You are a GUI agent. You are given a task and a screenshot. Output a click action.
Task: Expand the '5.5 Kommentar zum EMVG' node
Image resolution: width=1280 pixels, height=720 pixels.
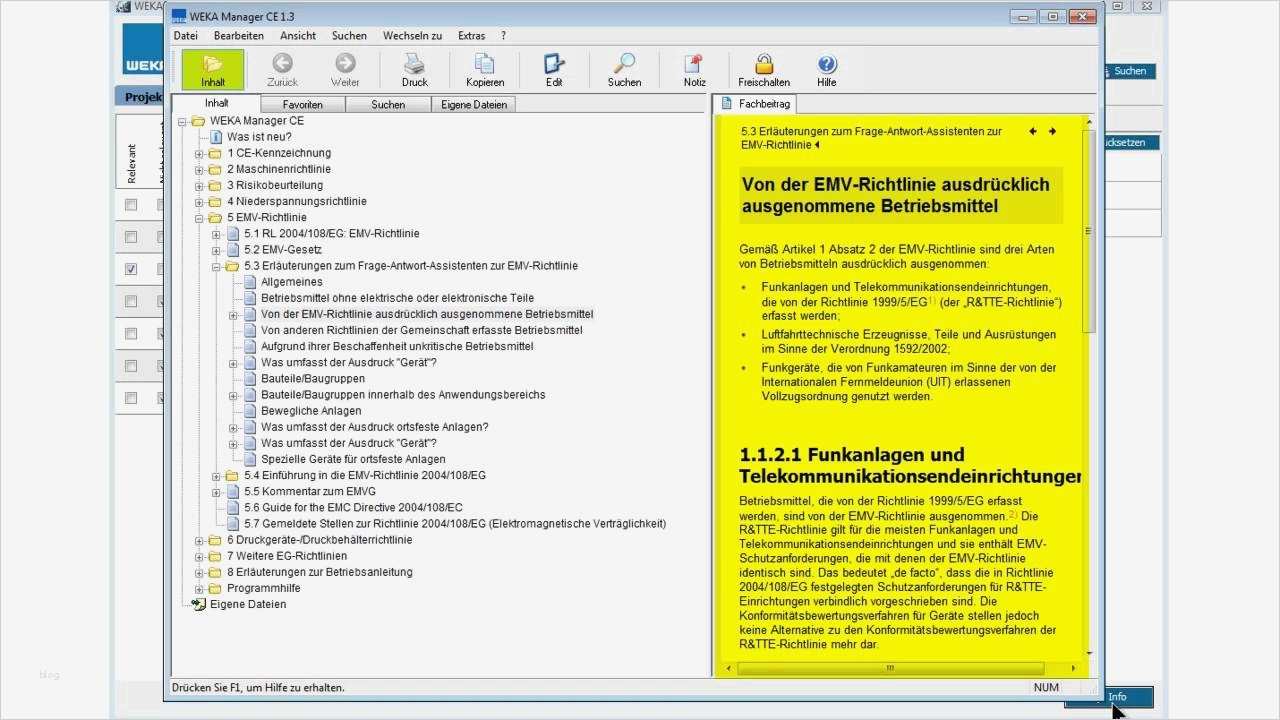(216, 491)
